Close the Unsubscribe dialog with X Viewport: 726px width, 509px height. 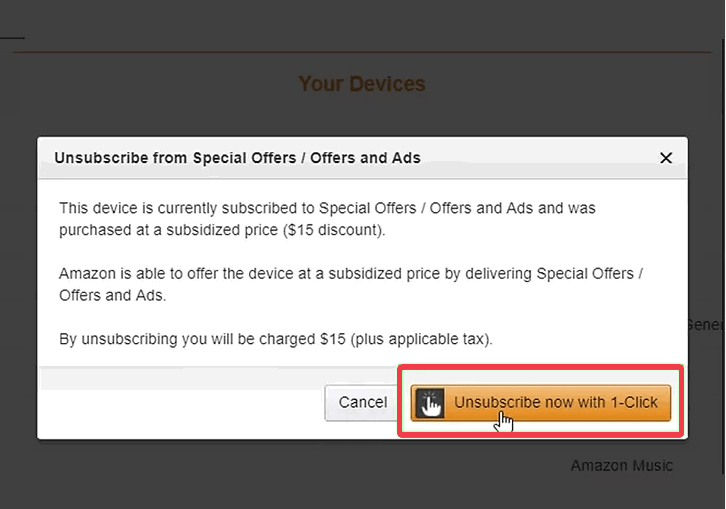tap(666, 158)
